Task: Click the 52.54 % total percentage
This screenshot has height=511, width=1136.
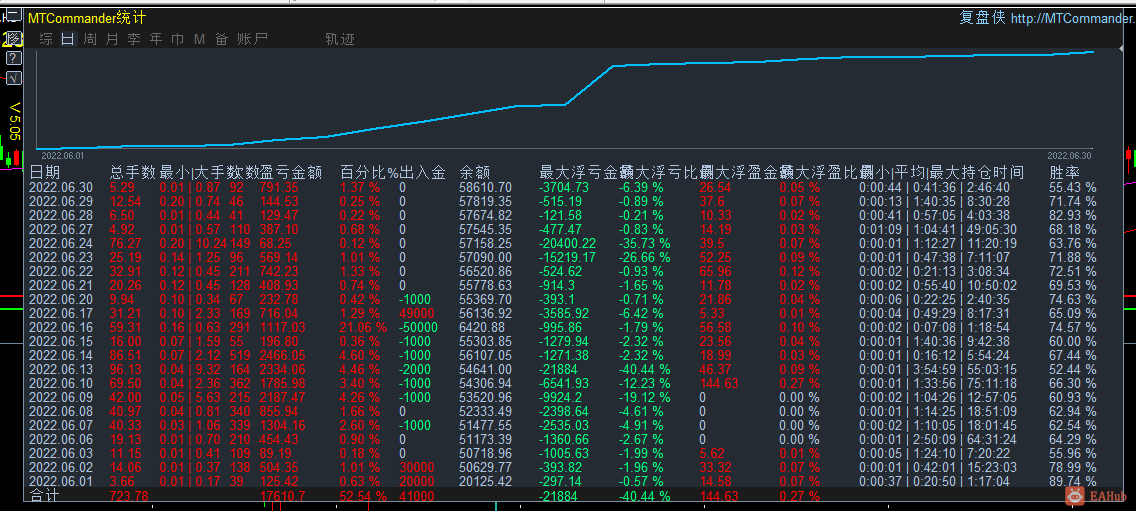Action: [x=364, y=496]
